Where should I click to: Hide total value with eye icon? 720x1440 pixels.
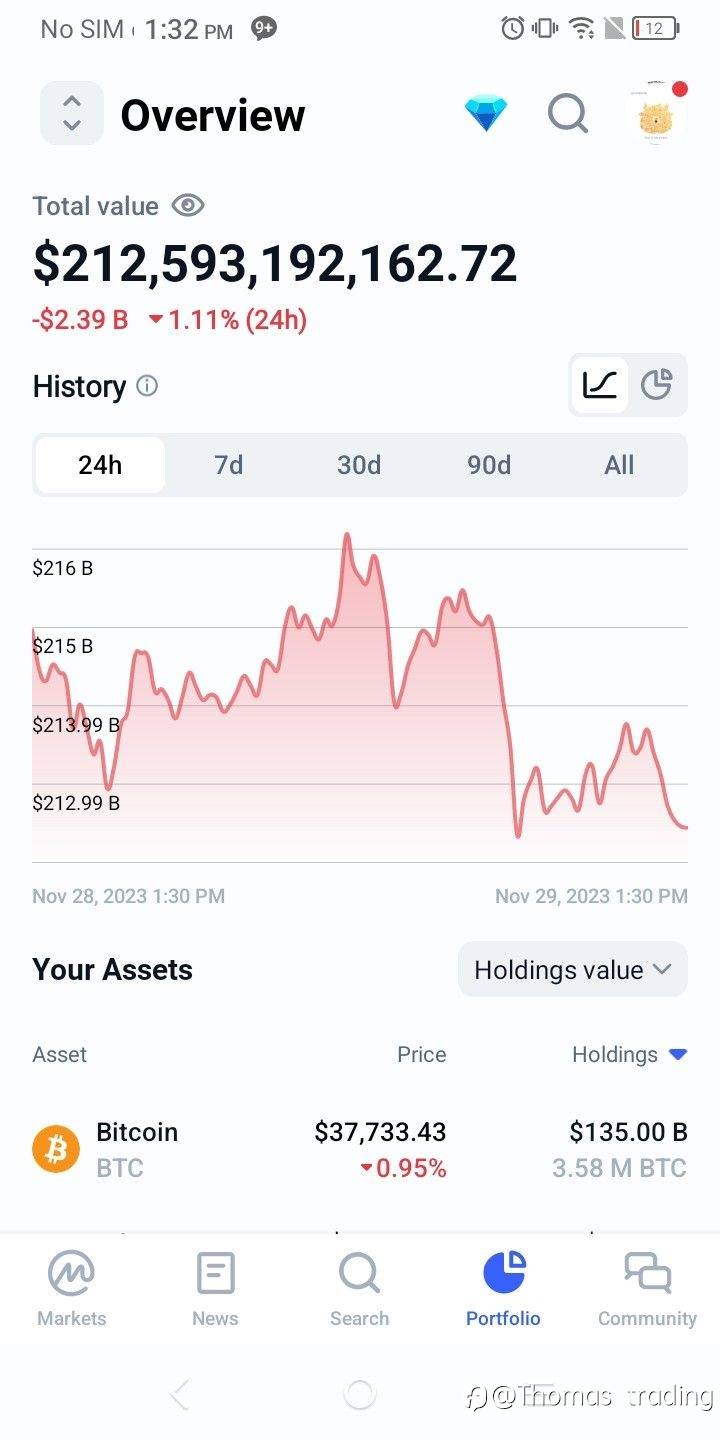click(x=188, y=206)
